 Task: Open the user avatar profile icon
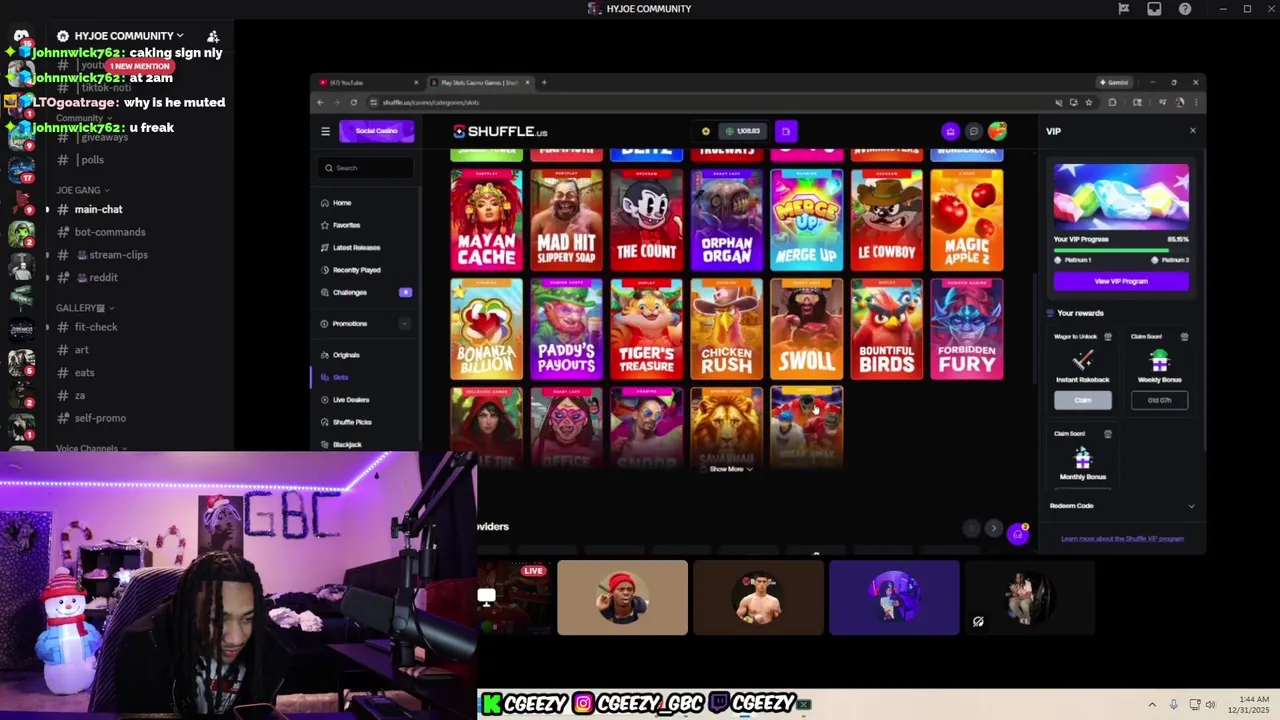click(x=997, y=131)
